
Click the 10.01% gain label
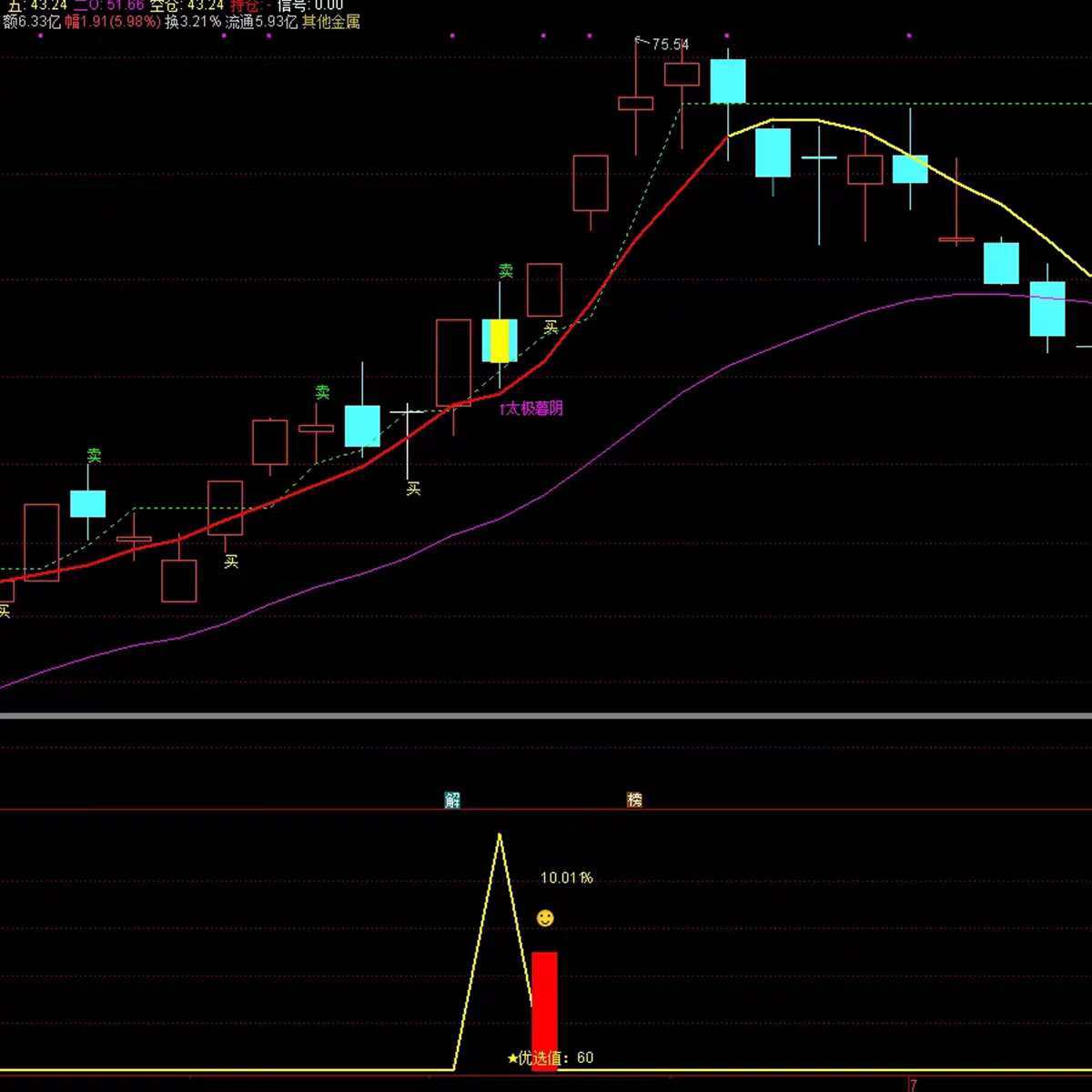(566, 878)
